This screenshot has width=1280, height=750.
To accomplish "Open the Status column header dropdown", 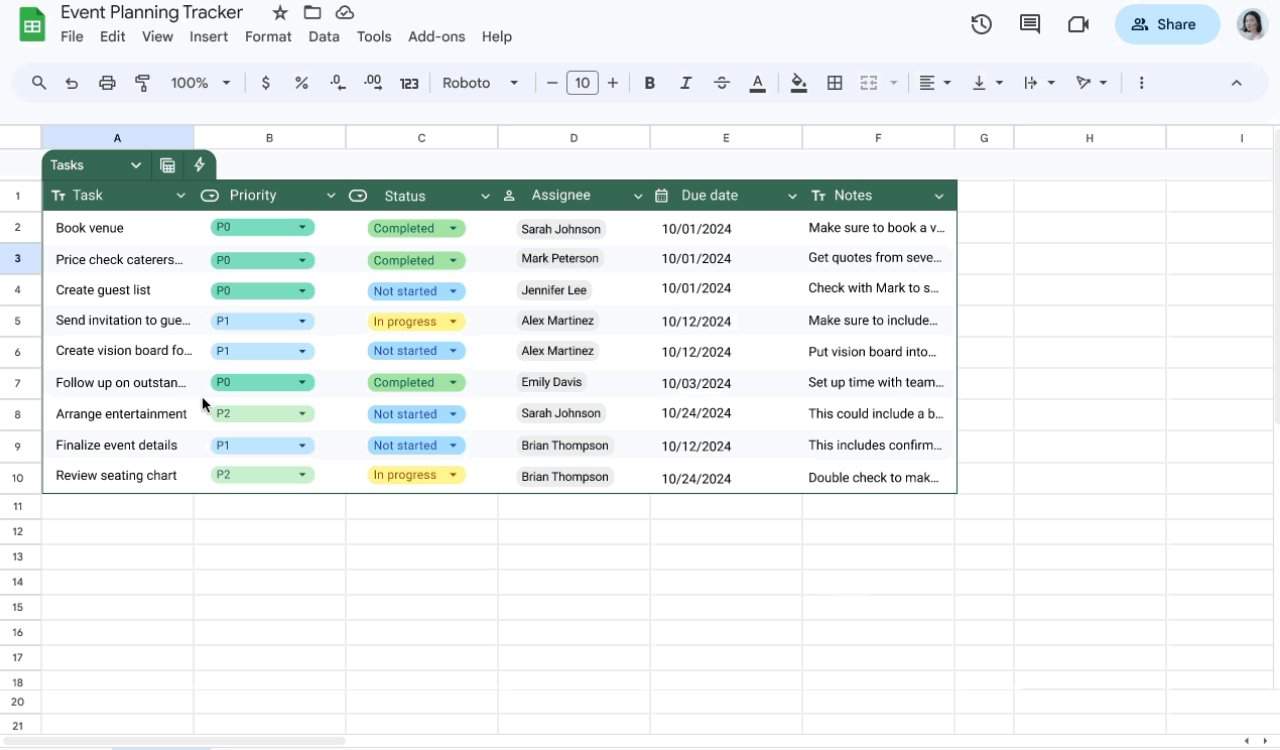I will coord(485,196).
